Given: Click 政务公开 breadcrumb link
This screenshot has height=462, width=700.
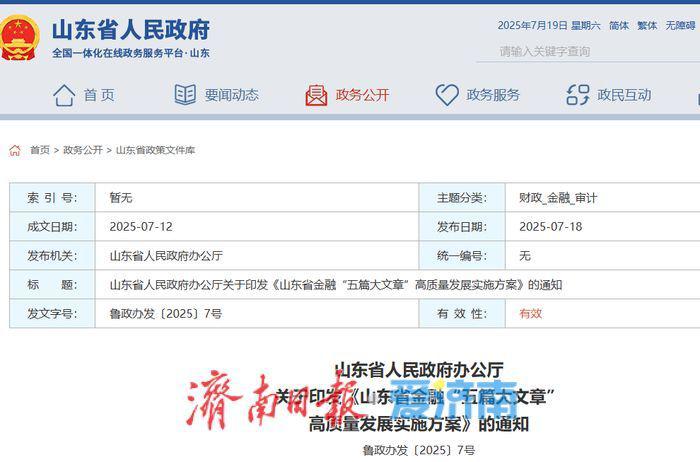Looking at the screenshot, I should click(83, 150).
